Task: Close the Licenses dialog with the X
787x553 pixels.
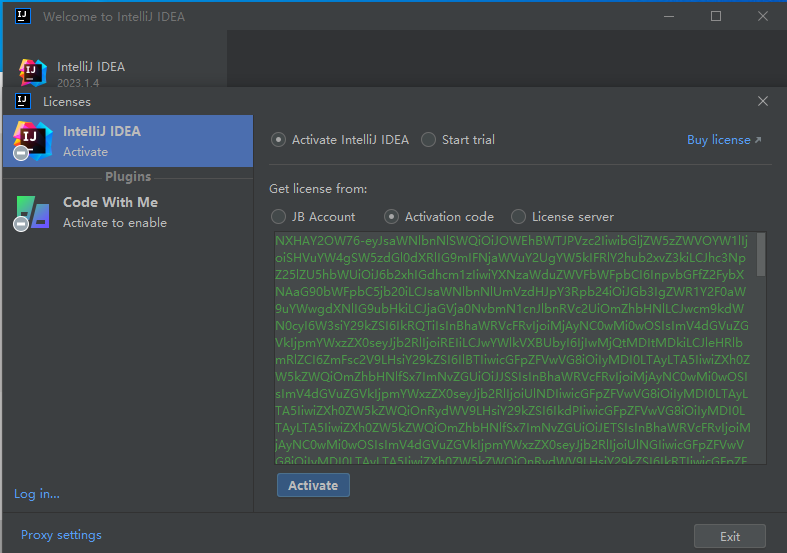Action: pyautogui.click(x=763, y=101)
